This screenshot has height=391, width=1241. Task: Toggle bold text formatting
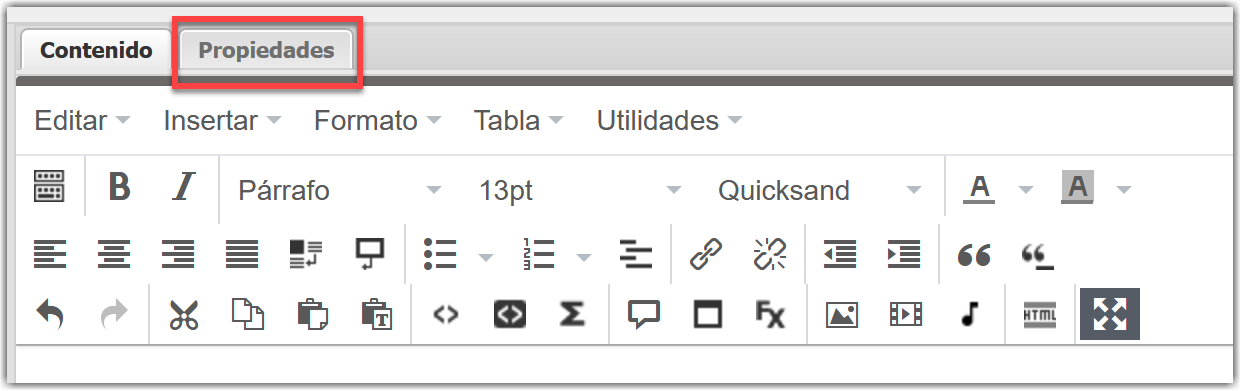120,188
